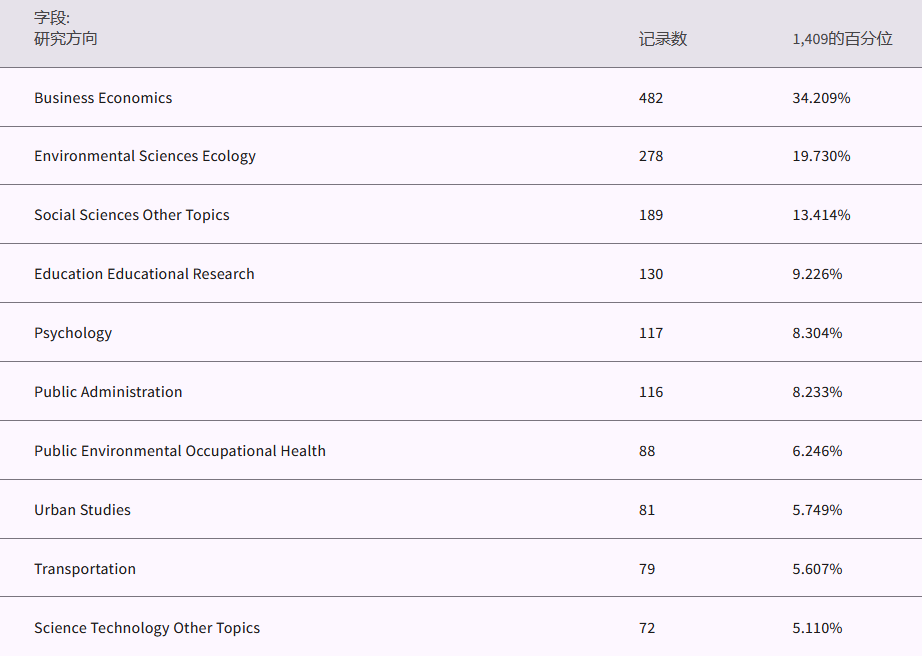Open Public Environmental Occupational Health row
The width and height of the screenshot is (922, 656).
point(180,451)
